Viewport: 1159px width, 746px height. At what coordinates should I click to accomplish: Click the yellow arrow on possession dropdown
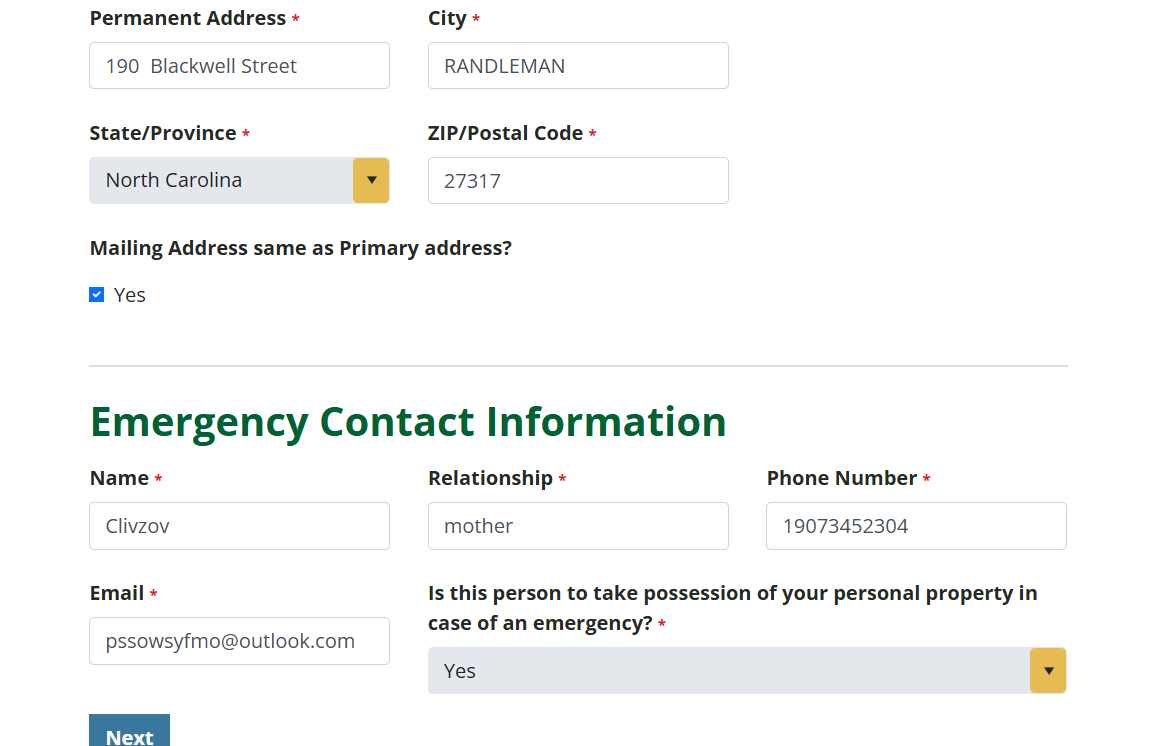(x=1048, y=670)
